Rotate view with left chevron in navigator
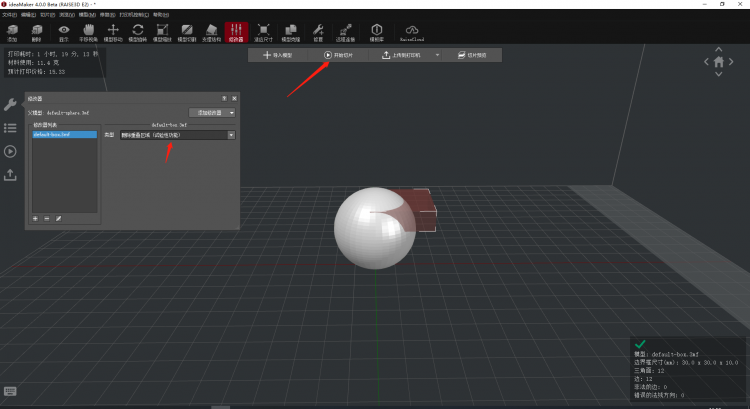Screen dimensions: 750x409 pos(706,62)
